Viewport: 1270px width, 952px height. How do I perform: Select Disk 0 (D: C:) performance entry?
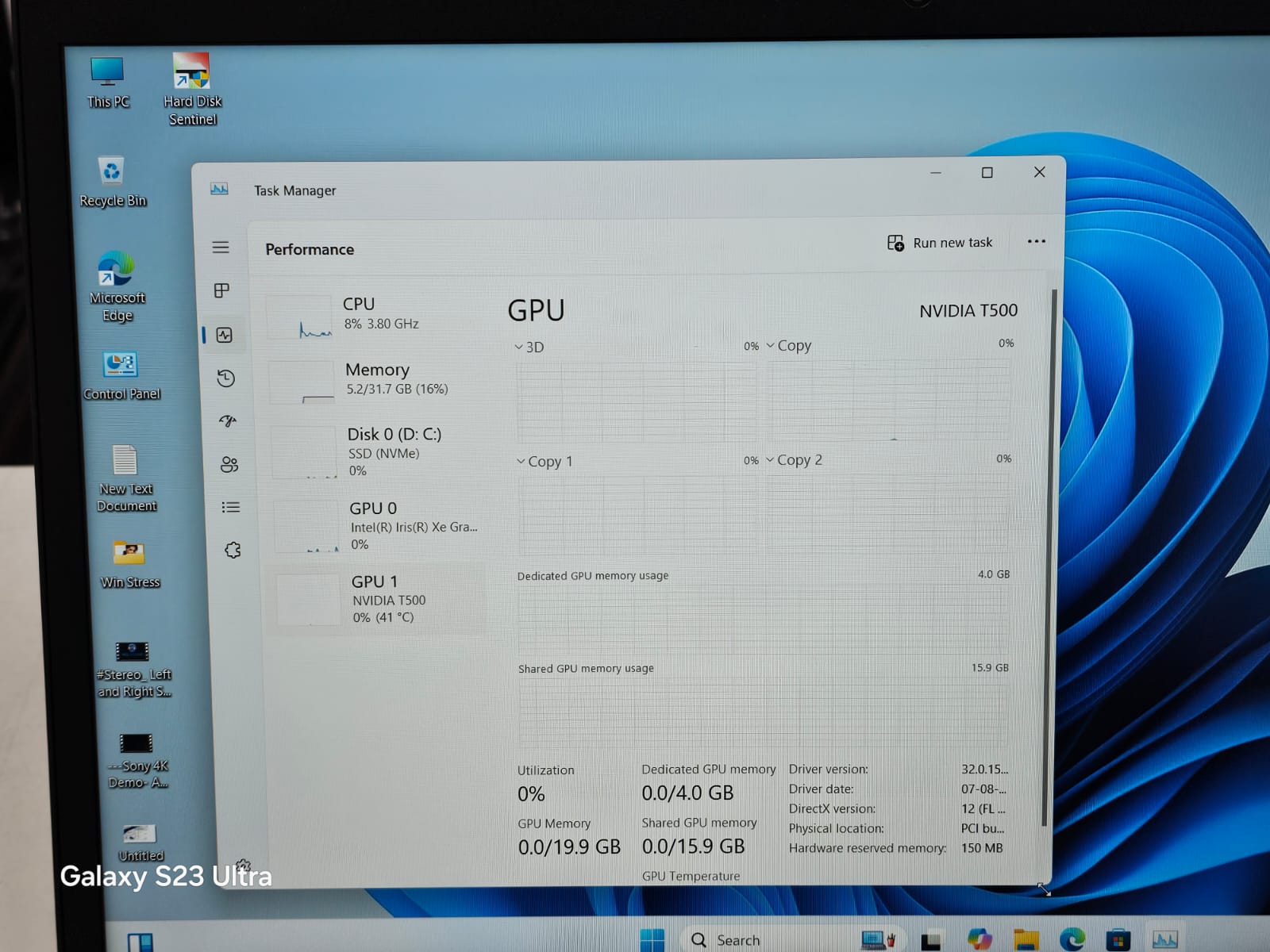(377, 451)
